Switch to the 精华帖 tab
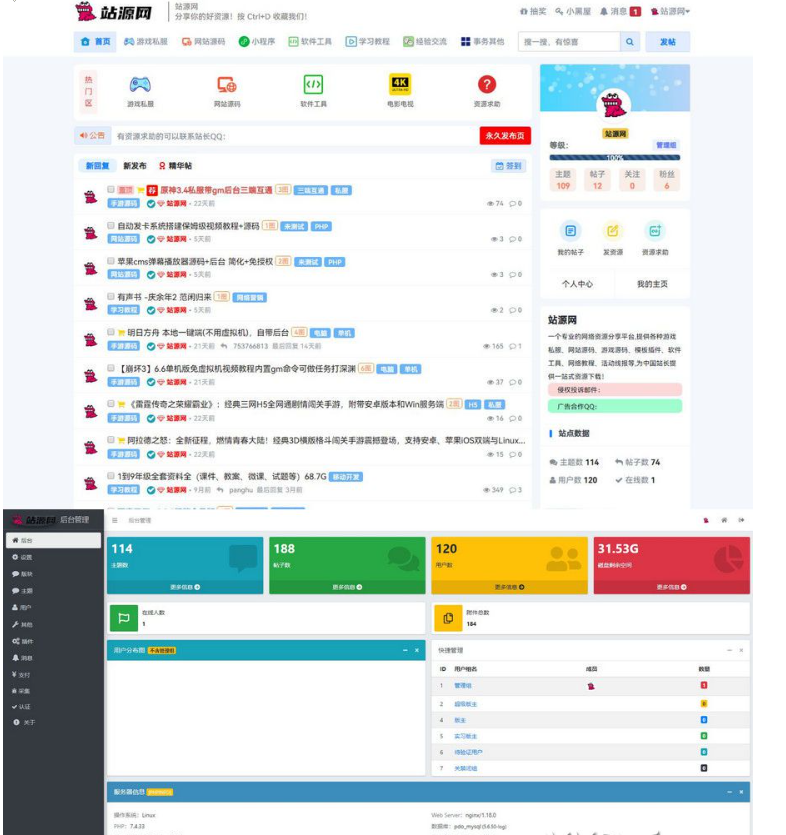The image size is (786, 835). [175, 166]
